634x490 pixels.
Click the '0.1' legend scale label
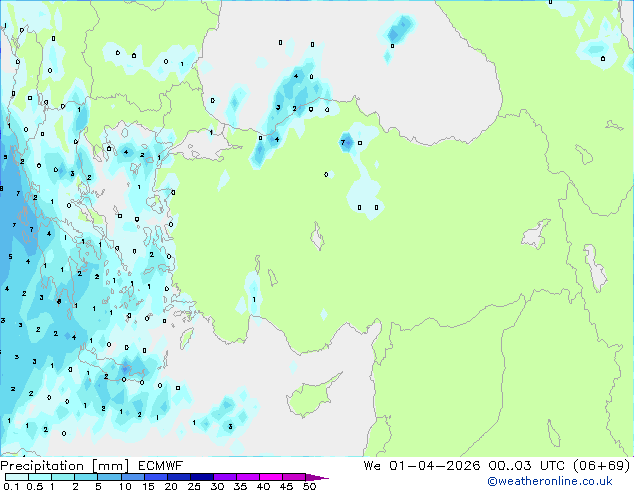pyautogui.click(x=11, y=486)
